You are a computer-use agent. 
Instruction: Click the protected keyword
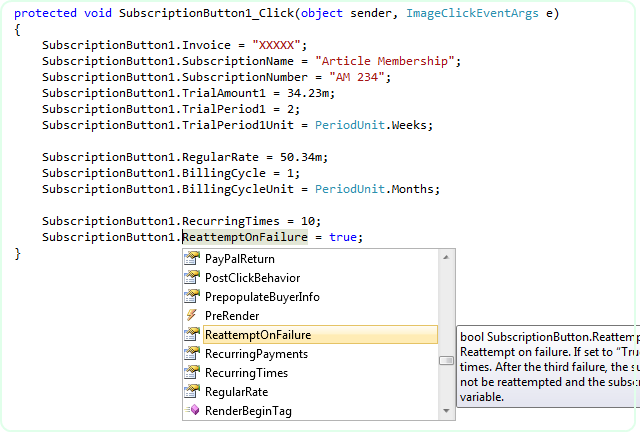pyautogui.click(x=45, y=13)
